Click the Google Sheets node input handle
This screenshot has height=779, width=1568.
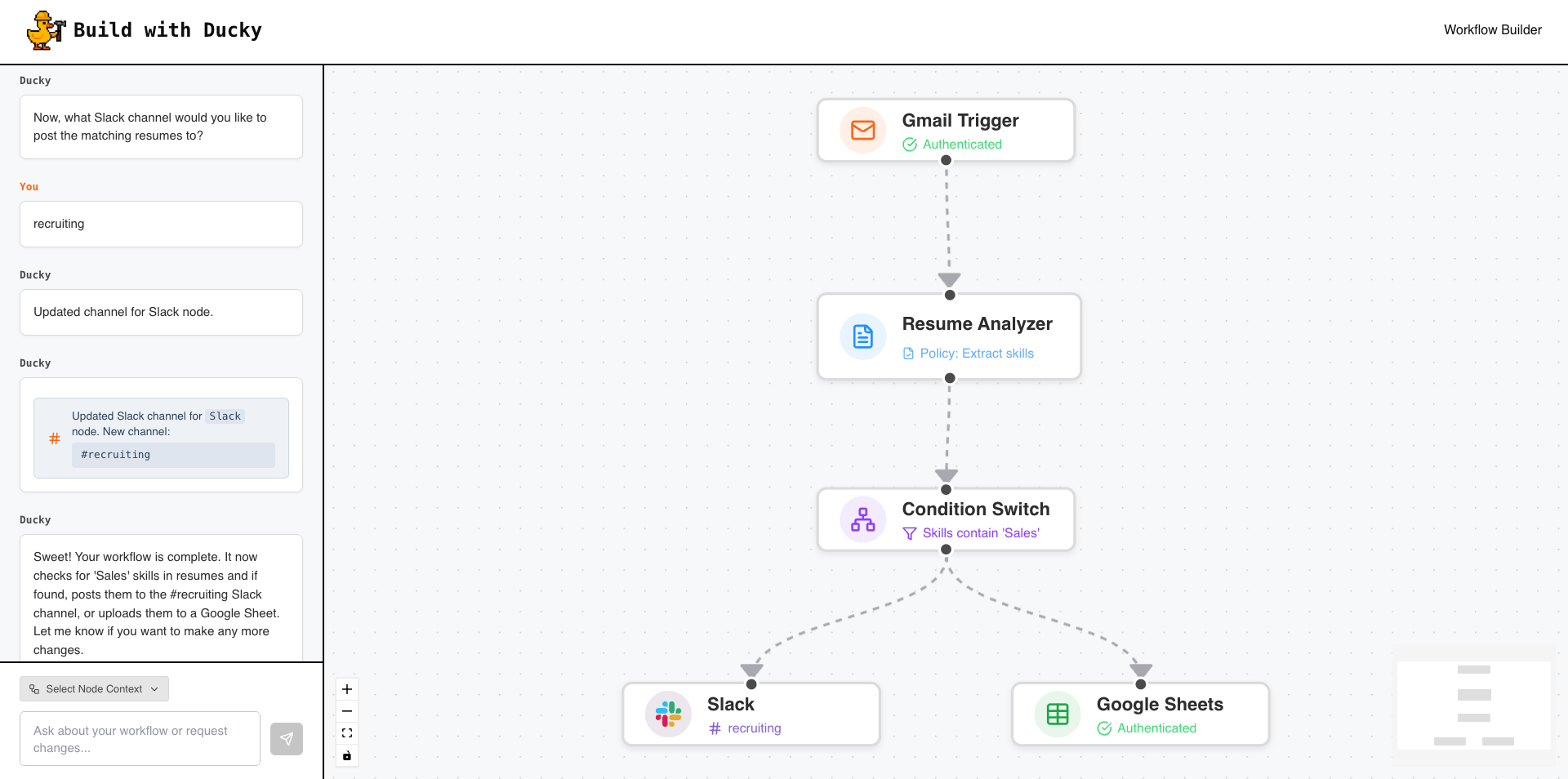(1141, 684)
